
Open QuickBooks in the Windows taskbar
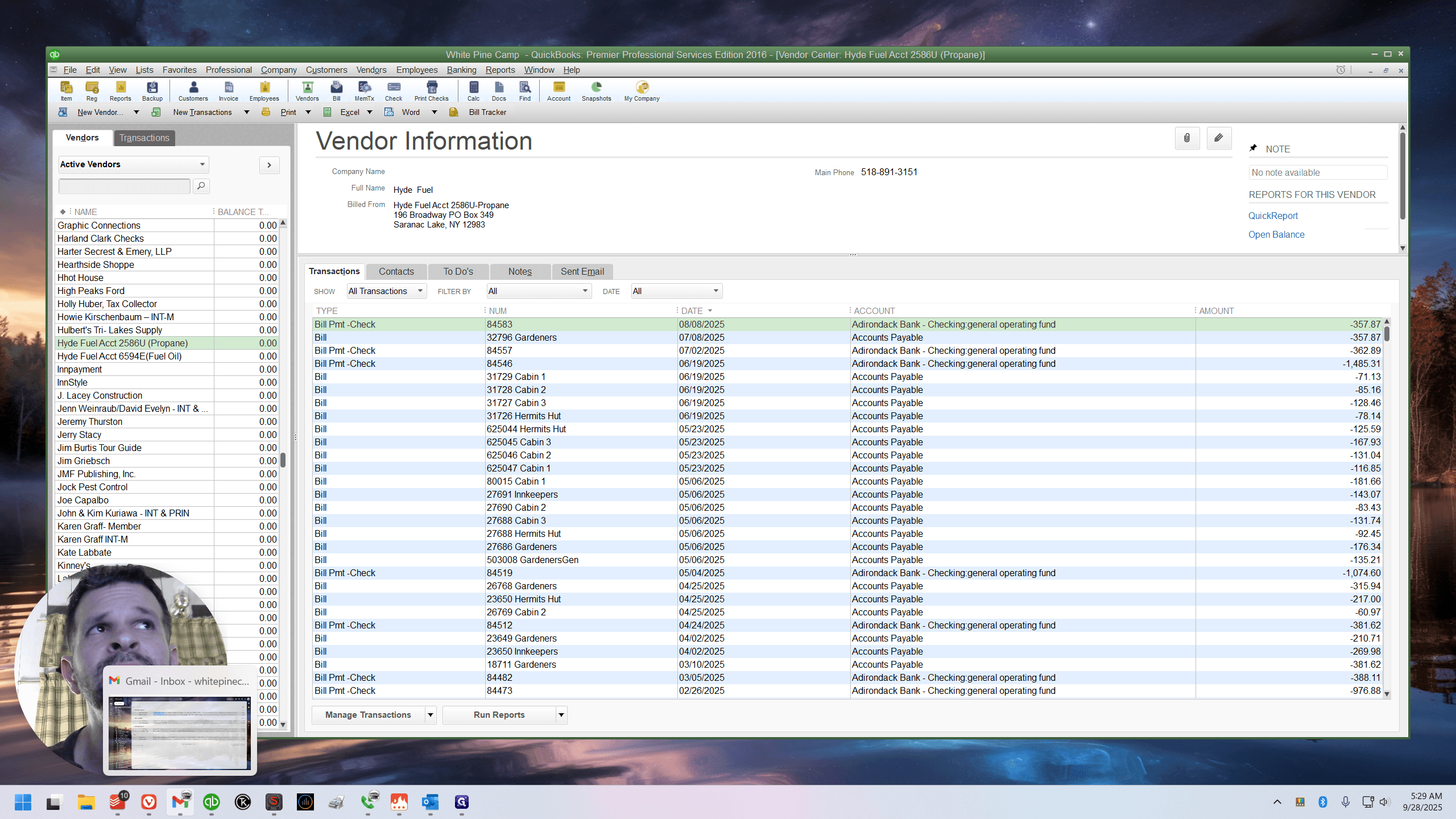click(x=212, y=802)
